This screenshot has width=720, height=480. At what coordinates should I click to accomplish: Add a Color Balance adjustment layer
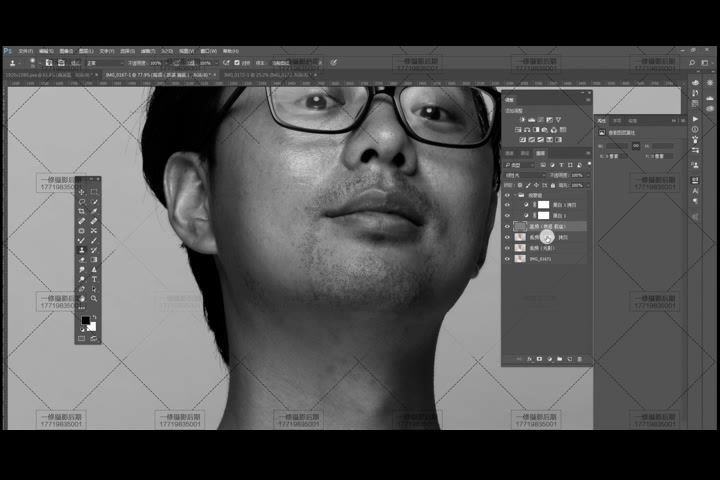pyautogui.click(x=527, y=130)
